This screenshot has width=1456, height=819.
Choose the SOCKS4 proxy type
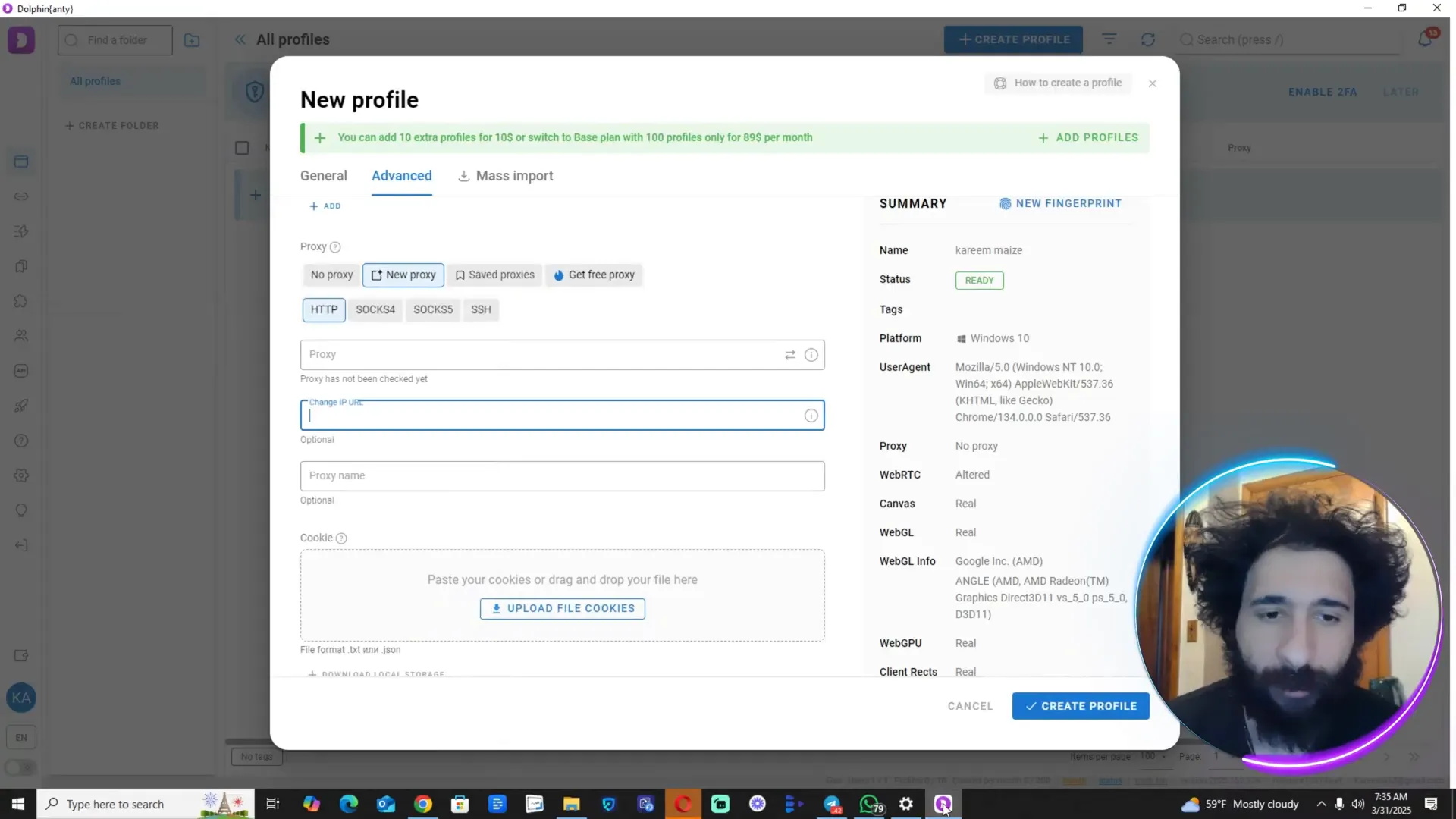tap(375, 309)
